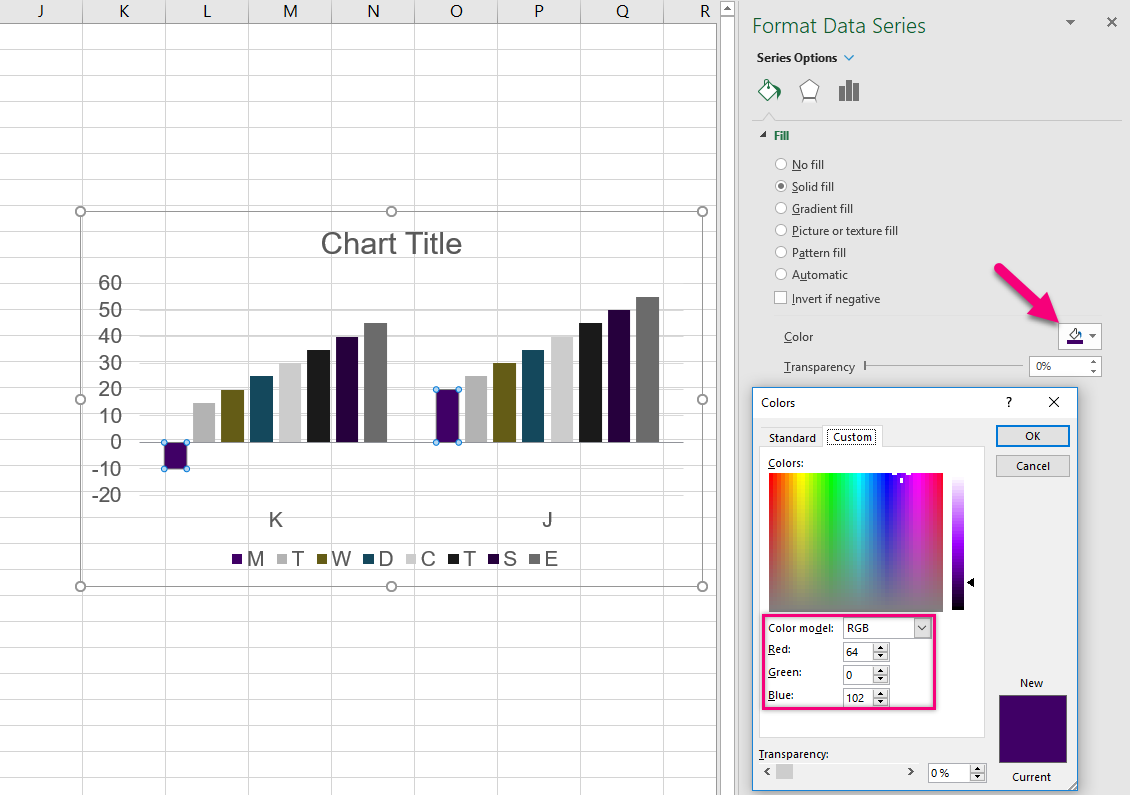Click the luminance brightness bar
Image resolution: width=1130 pixels, height=795 pixels.
[x=958, y=542]
